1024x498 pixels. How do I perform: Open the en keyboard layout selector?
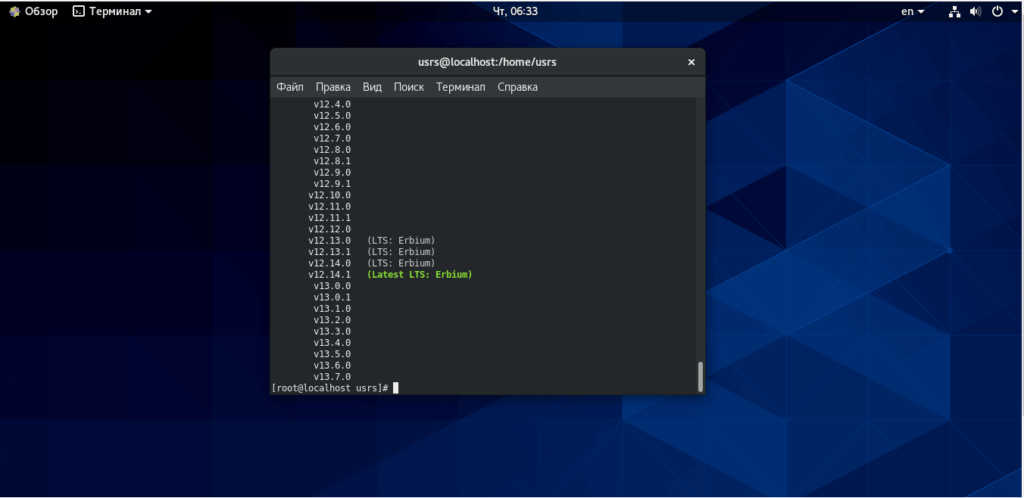coord(913,11)
